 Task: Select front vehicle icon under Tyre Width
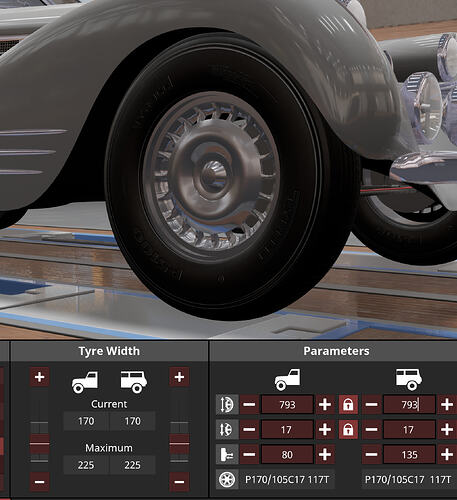pos(85,382)
